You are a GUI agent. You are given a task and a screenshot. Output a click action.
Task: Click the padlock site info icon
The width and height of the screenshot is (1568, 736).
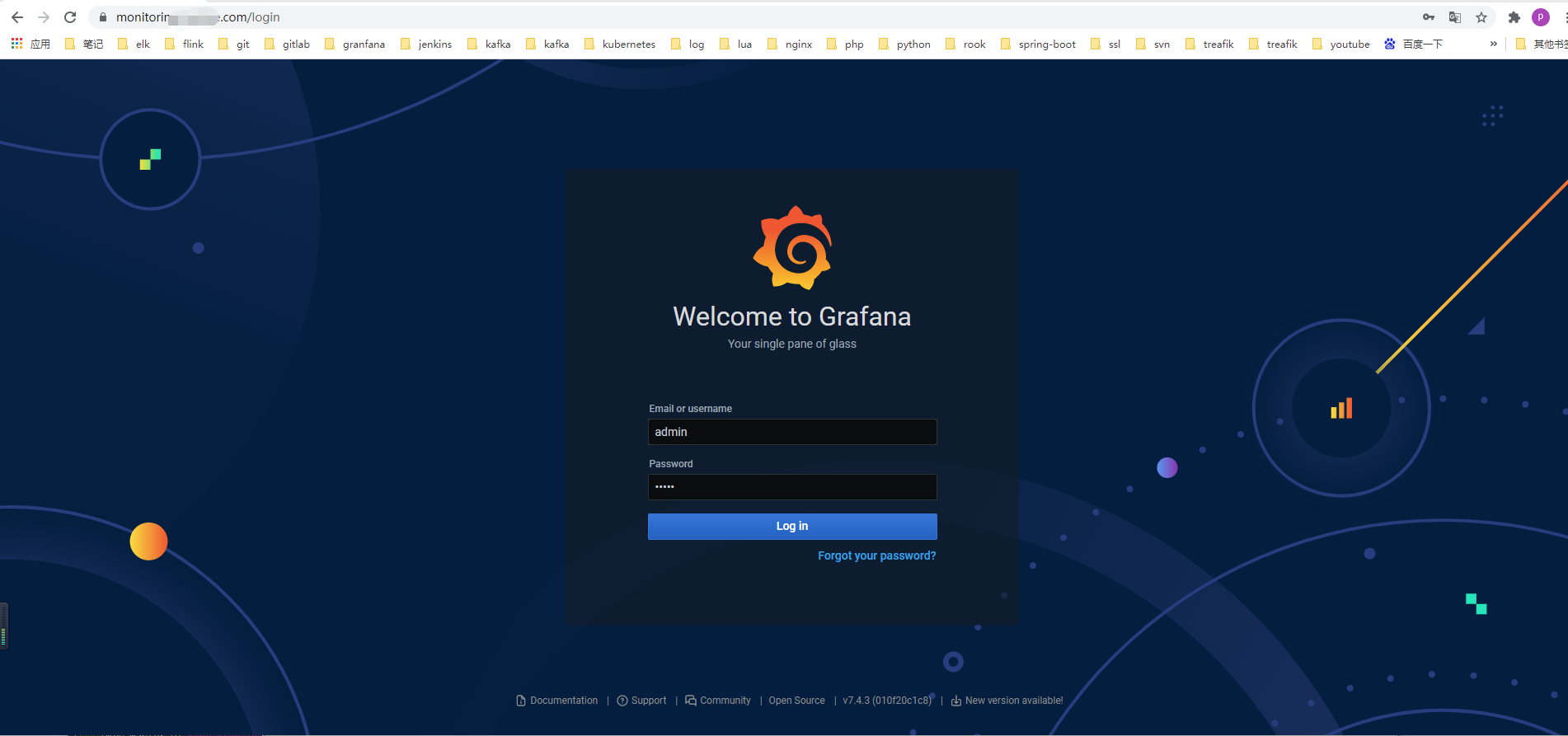coord(103,17)
